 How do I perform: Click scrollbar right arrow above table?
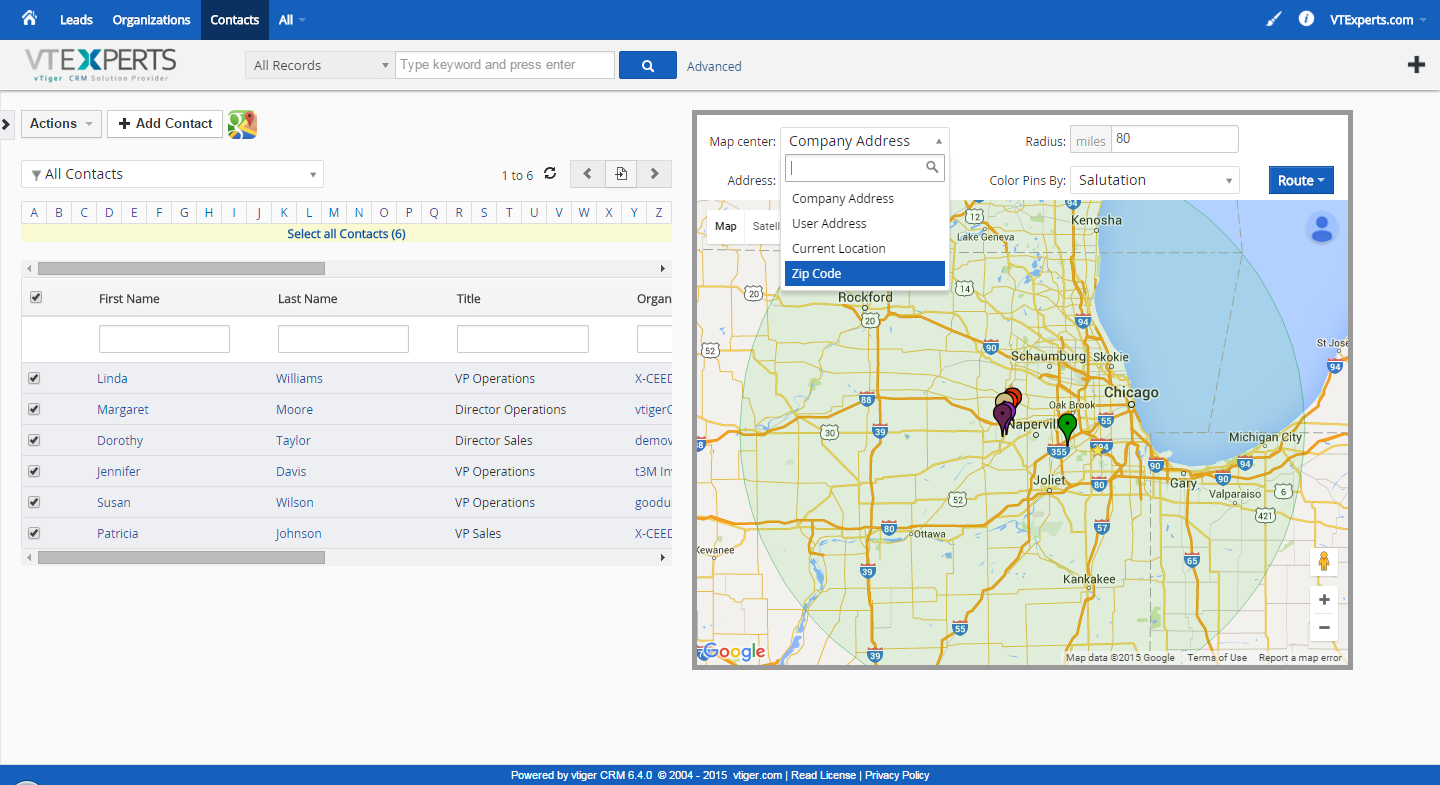pyautogui.click(x=663, y=269)
